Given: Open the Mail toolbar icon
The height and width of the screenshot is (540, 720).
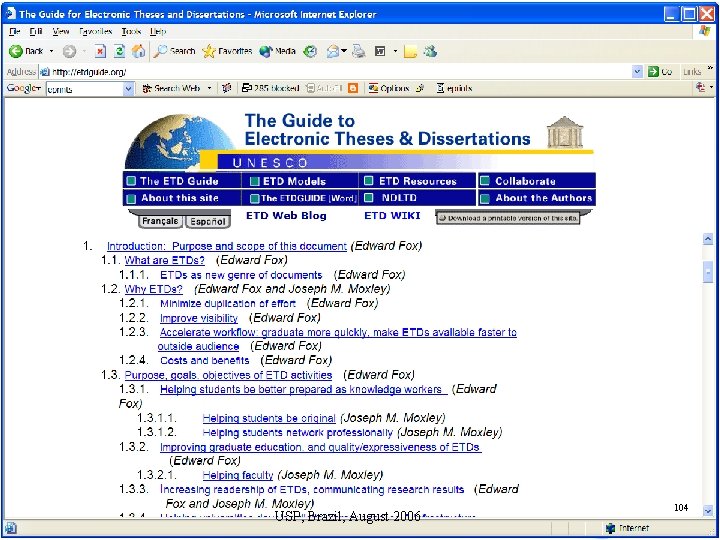Looking at the screenshot, I should pyautogui.click(x=333, y=51).
